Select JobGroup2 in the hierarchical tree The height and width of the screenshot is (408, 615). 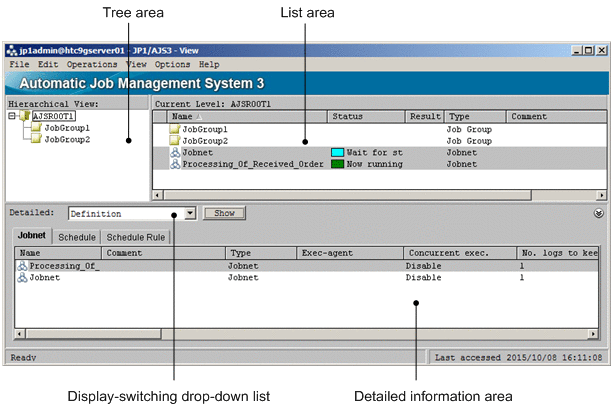click(67, 139)
